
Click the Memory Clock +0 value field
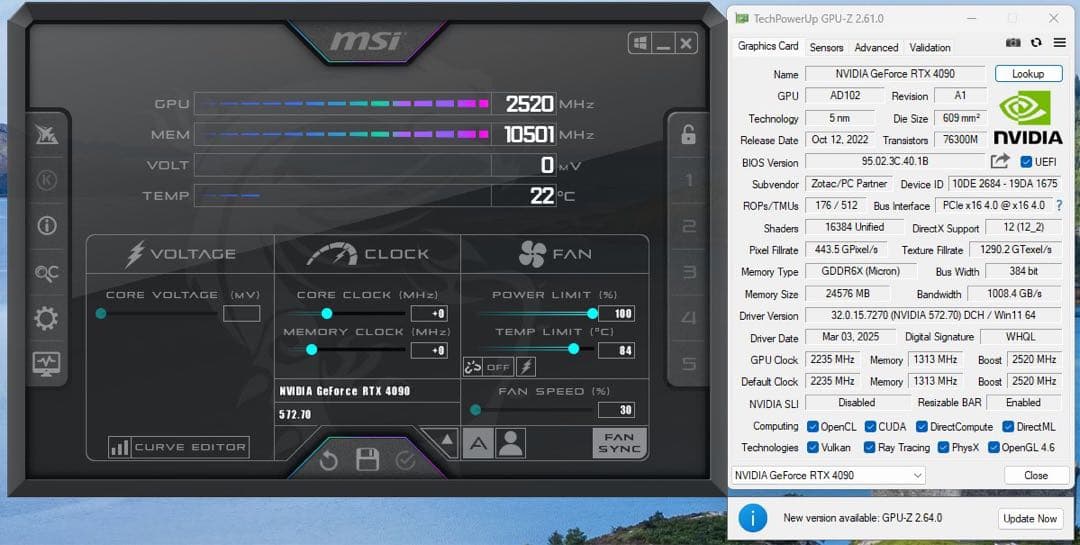point(429,350)
